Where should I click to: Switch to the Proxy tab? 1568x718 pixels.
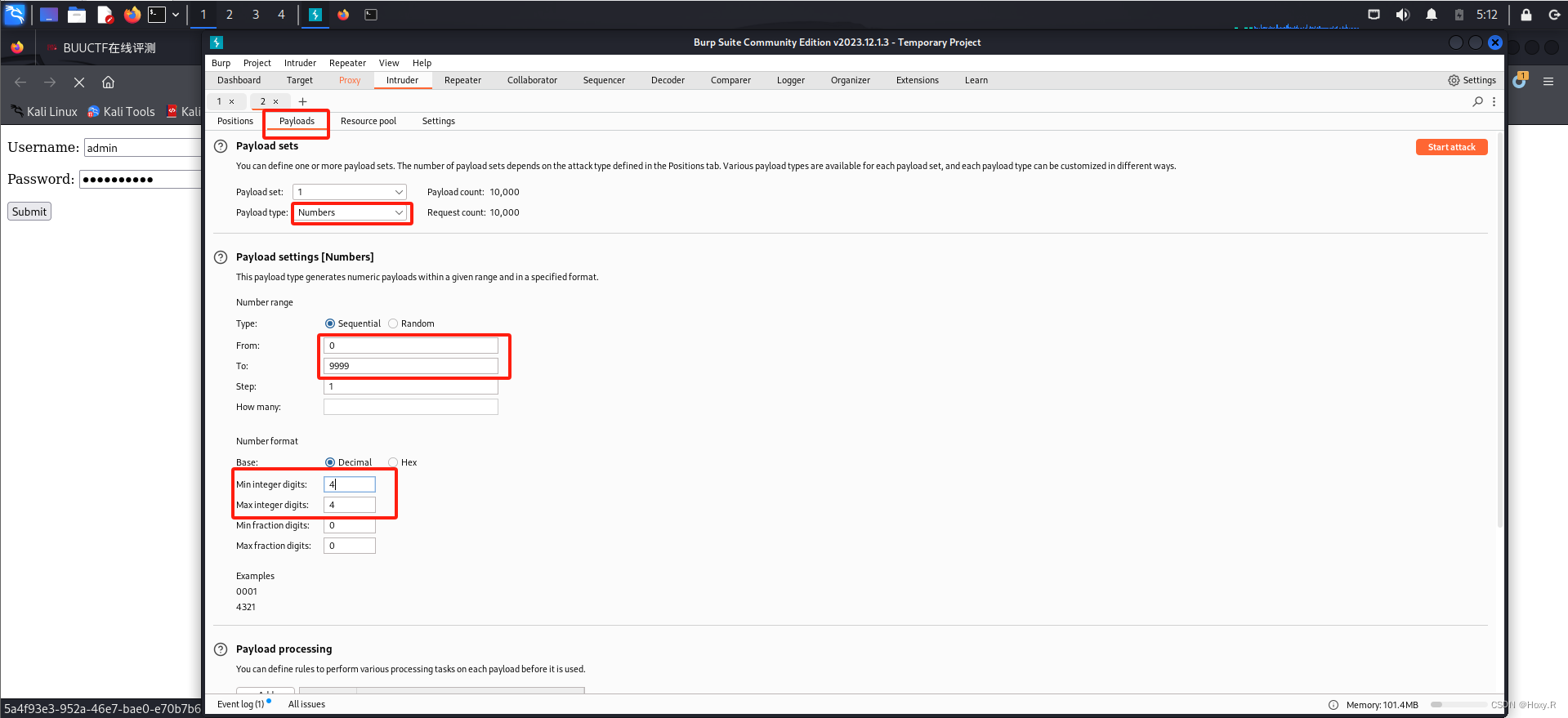[350, 80]
